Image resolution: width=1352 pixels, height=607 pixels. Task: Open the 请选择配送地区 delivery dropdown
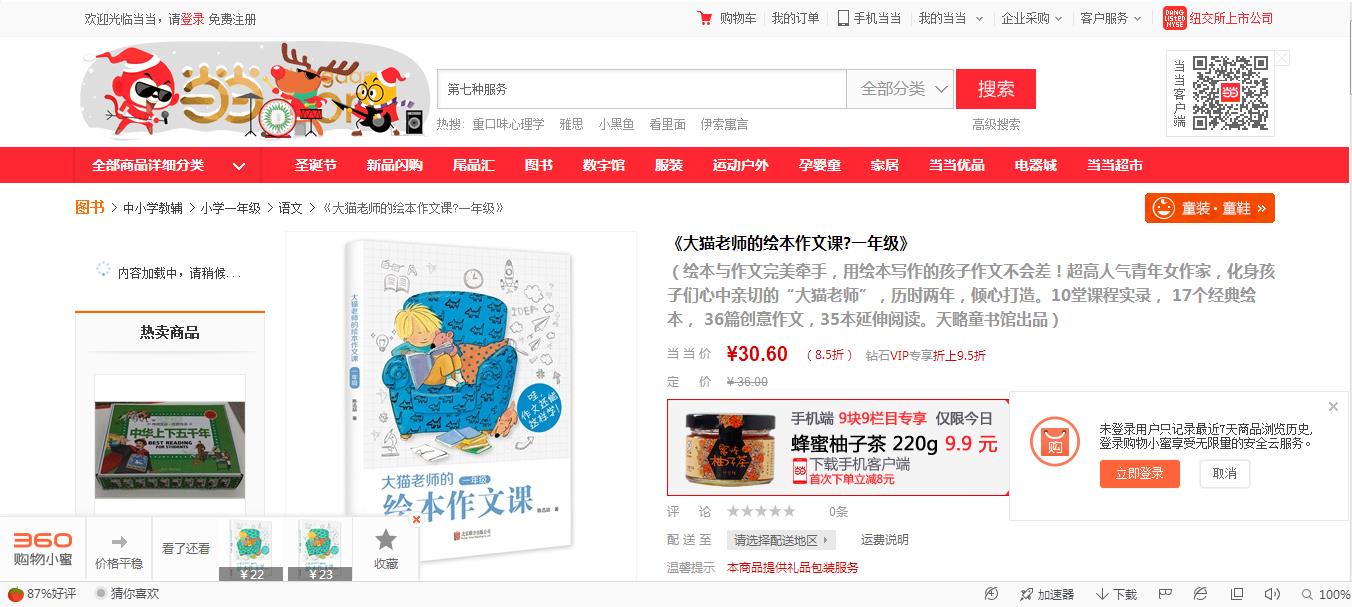[782, 540]
